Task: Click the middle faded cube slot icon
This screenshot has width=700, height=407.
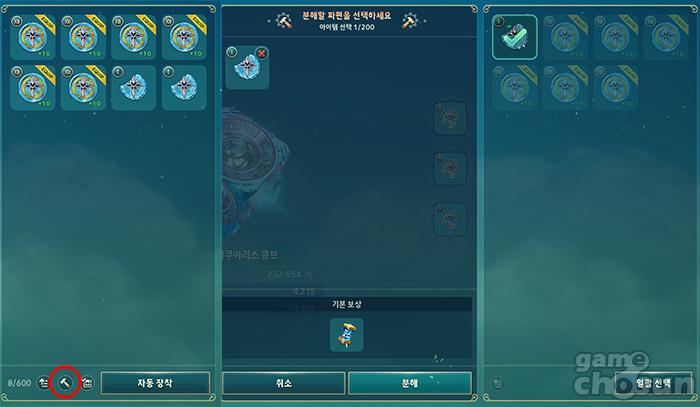Action: click(450, 169)
